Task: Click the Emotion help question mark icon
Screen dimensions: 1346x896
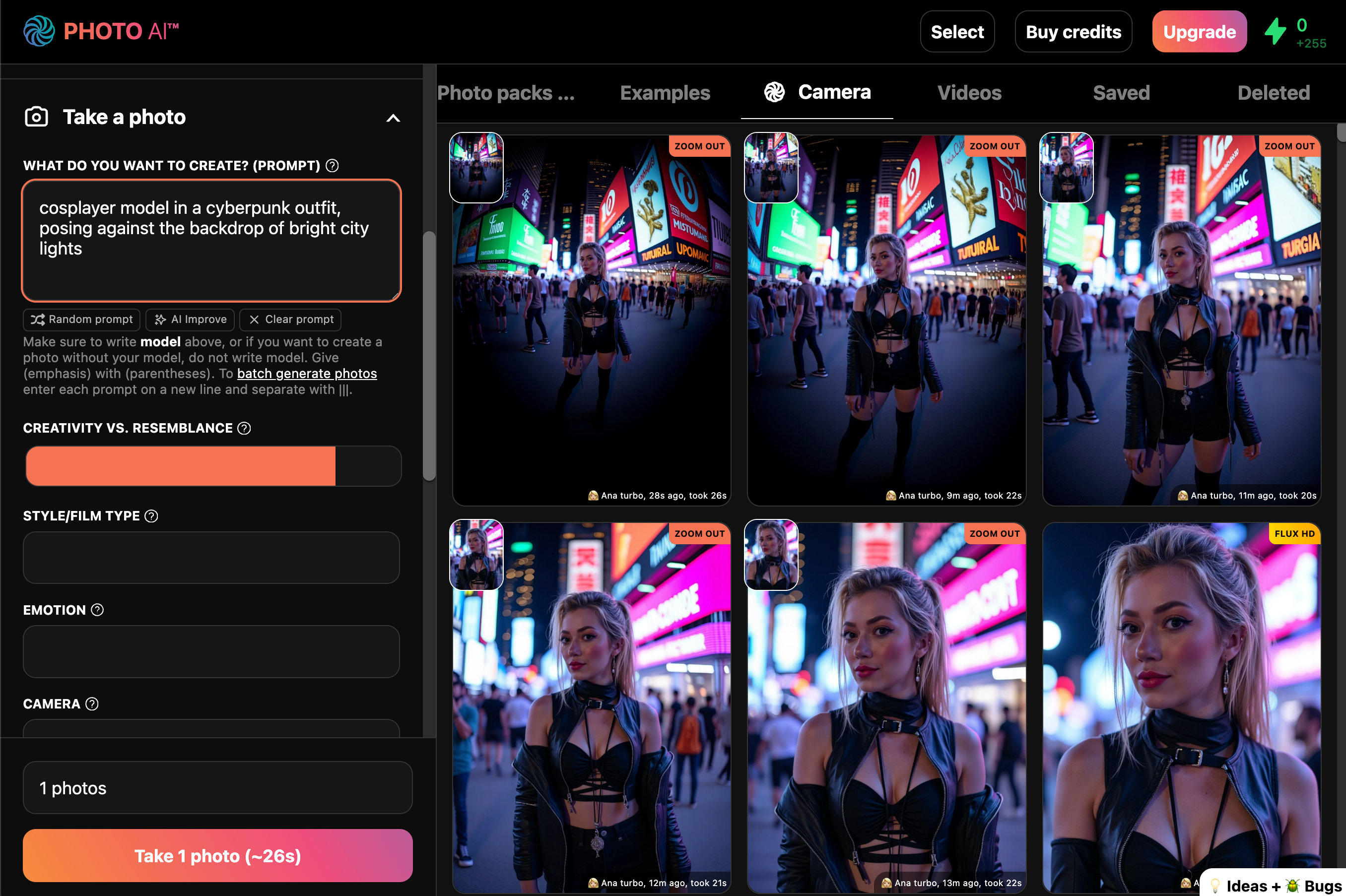Action: [x=98, y=610]
